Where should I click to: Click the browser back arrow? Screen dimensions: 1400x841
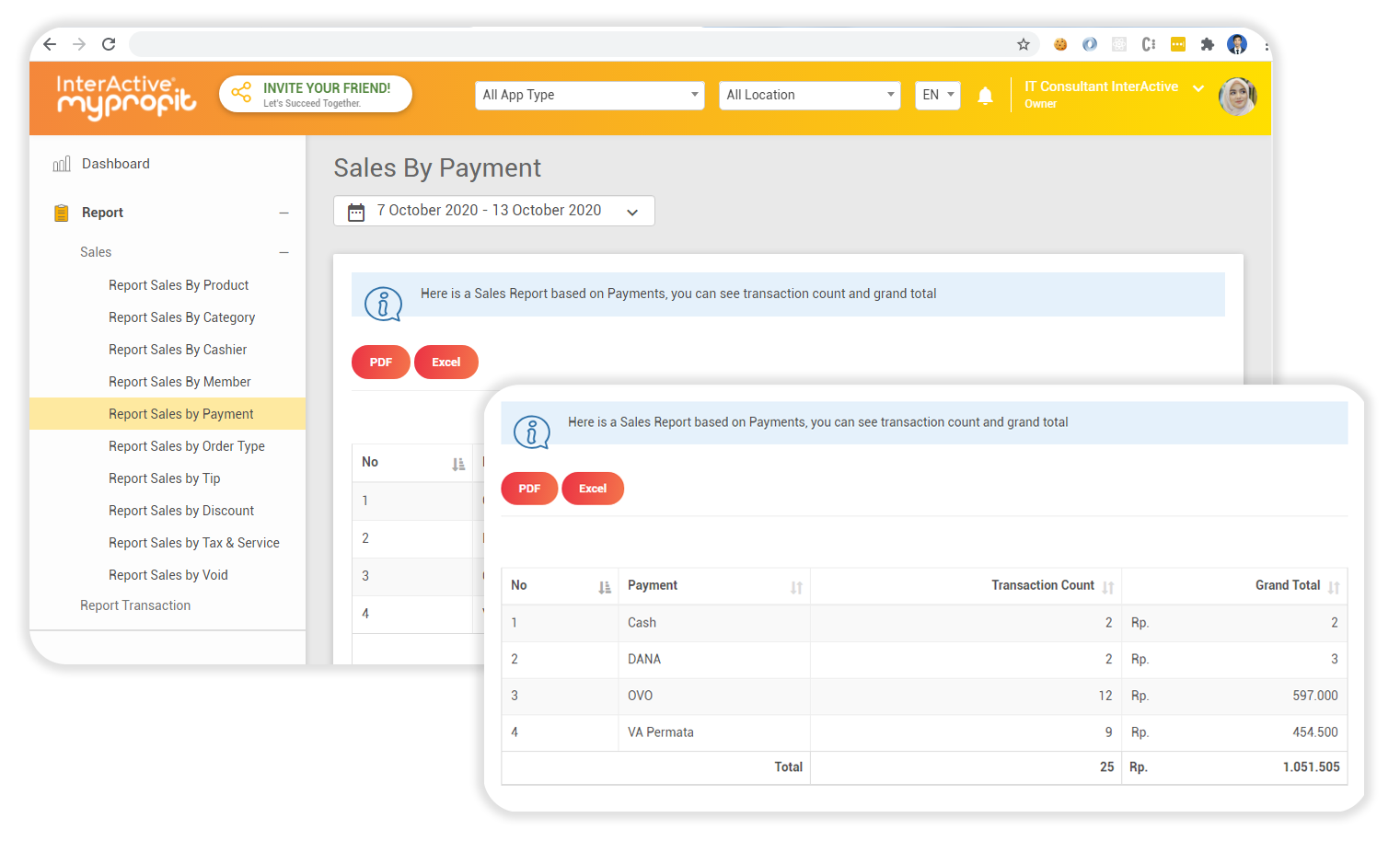point(49,43)
